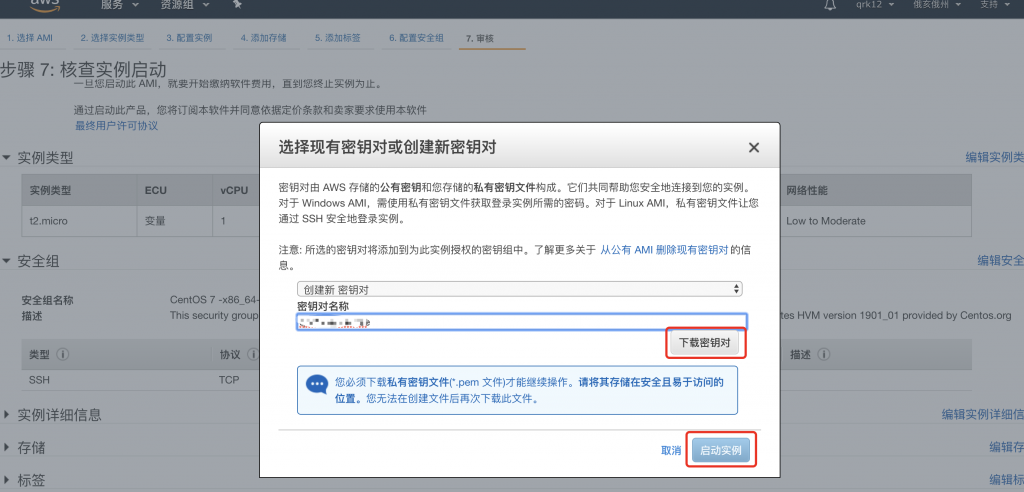Screen dimensions: 1024x492
Task: Open the 俄亥俄州 region menu
Action: (x=937, y=5)
